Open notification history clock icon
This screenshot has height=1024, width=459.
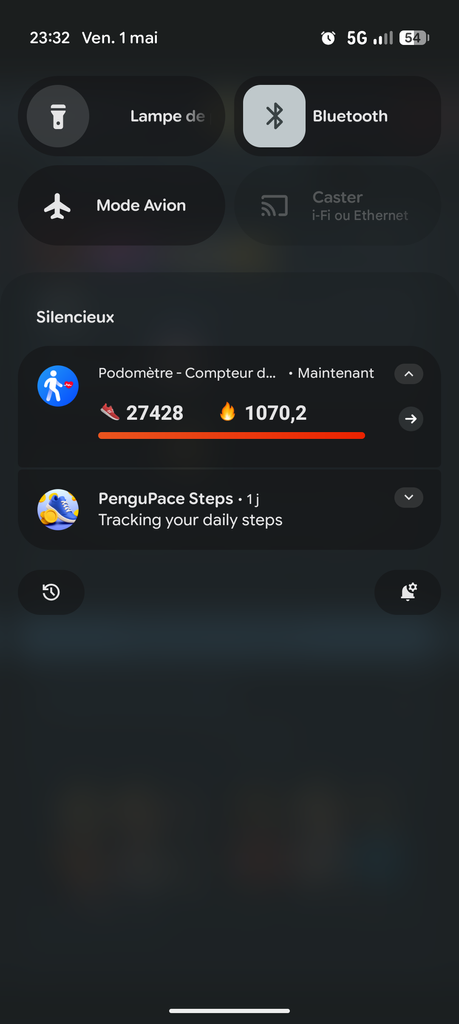(51, 592)
